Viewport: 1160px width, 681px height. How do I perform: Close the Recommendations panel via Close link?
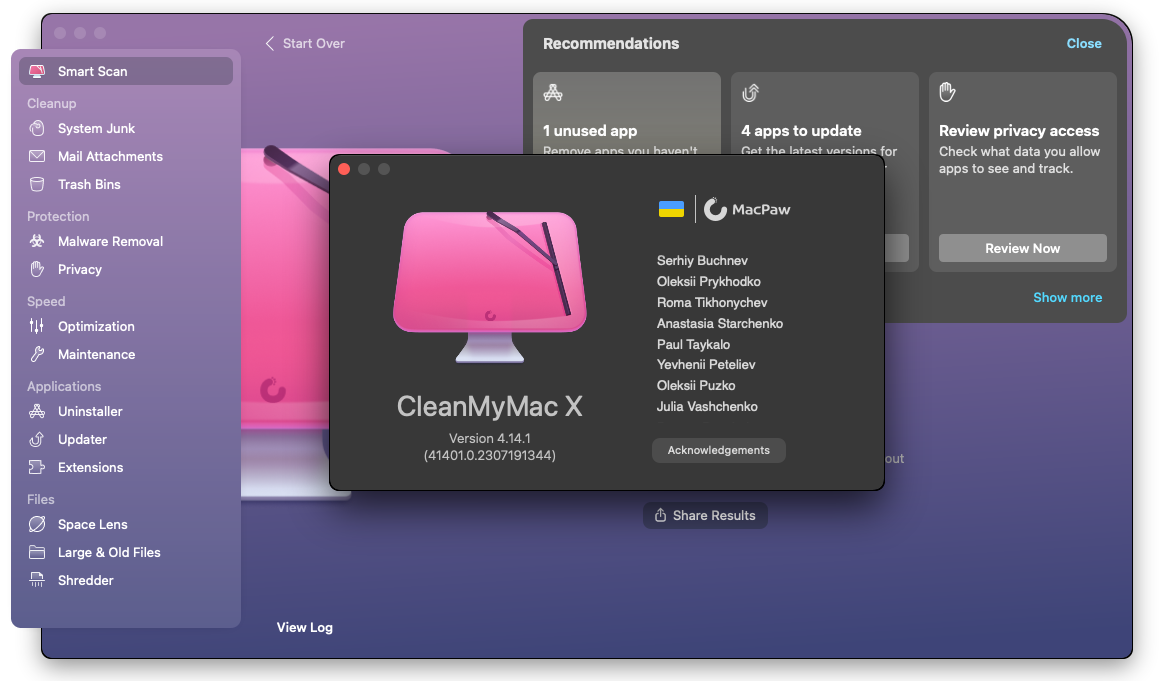[1083, 44]
